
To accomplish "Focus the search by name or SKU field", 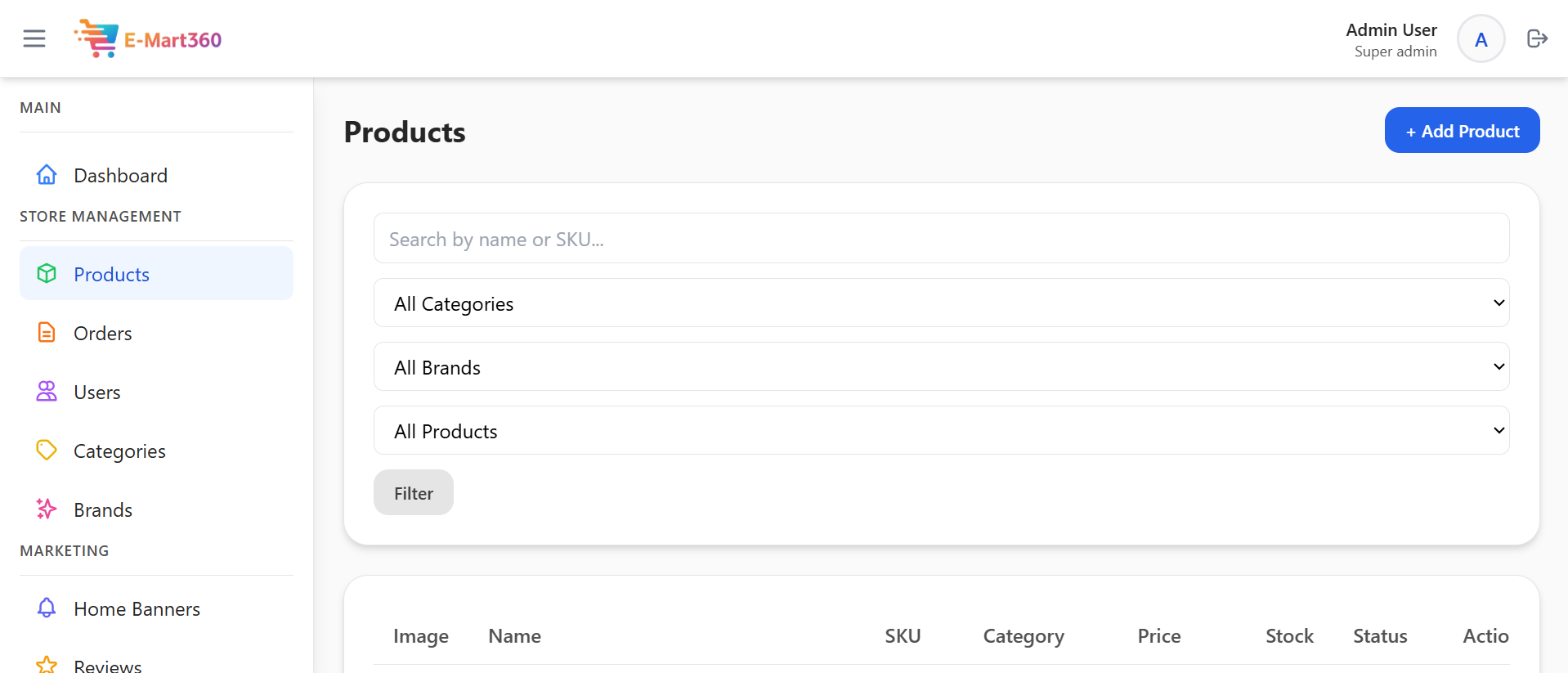I will click(941, 239).
